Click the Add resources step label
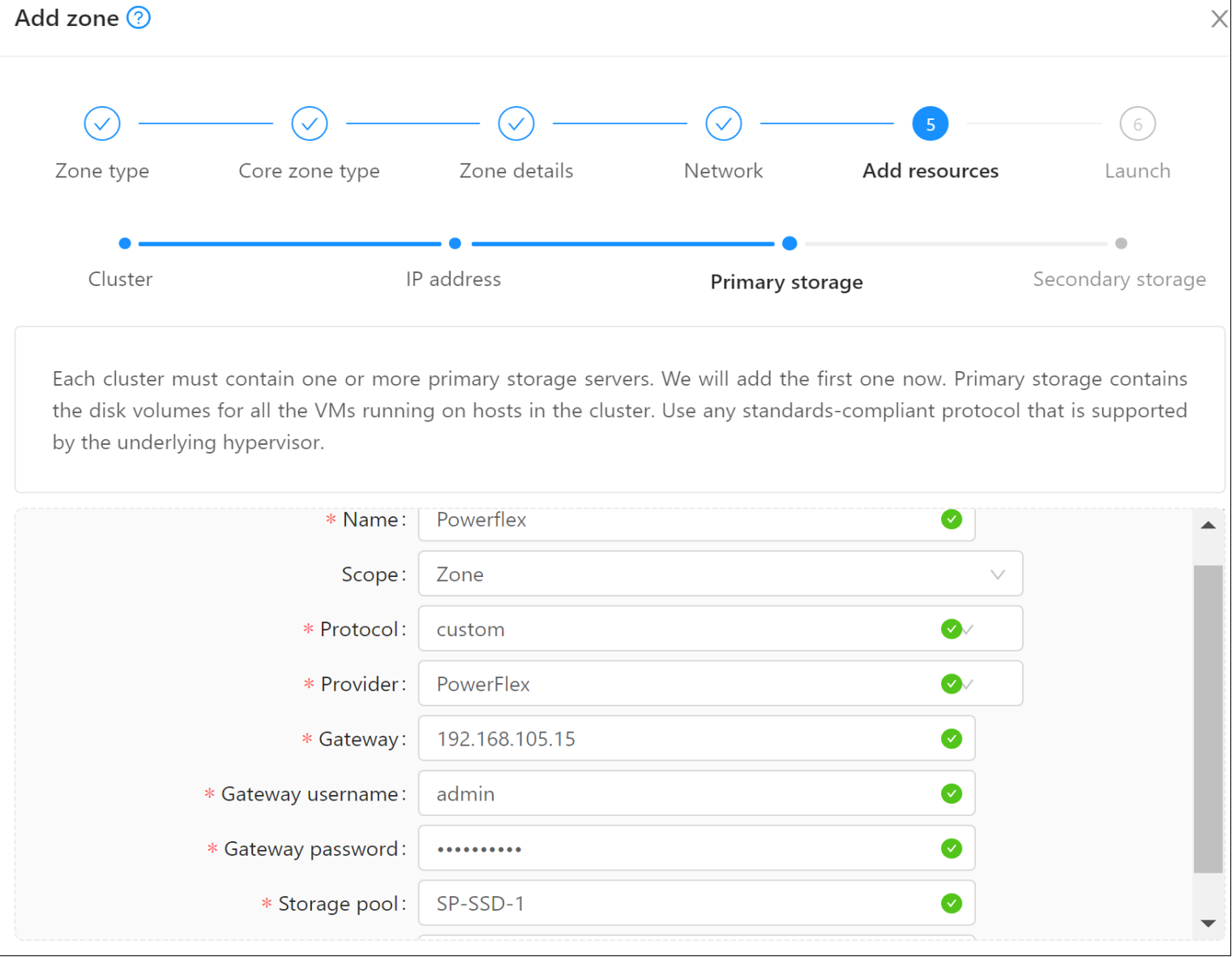The width and height of the screenshot is (1232, 957). (x=930, y=171)
